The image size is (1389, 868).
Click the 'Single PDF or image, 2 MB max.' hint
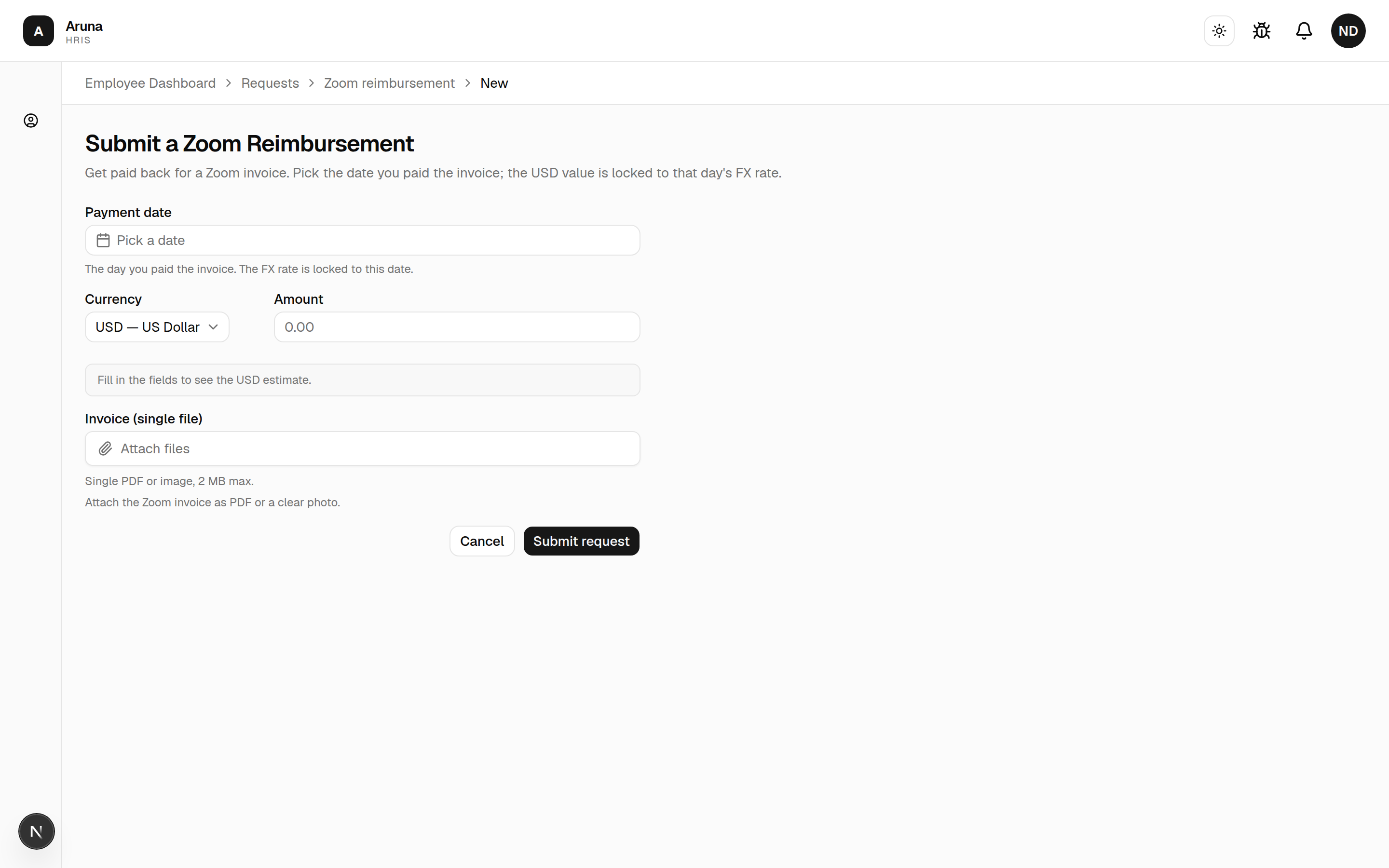[169, 481]
